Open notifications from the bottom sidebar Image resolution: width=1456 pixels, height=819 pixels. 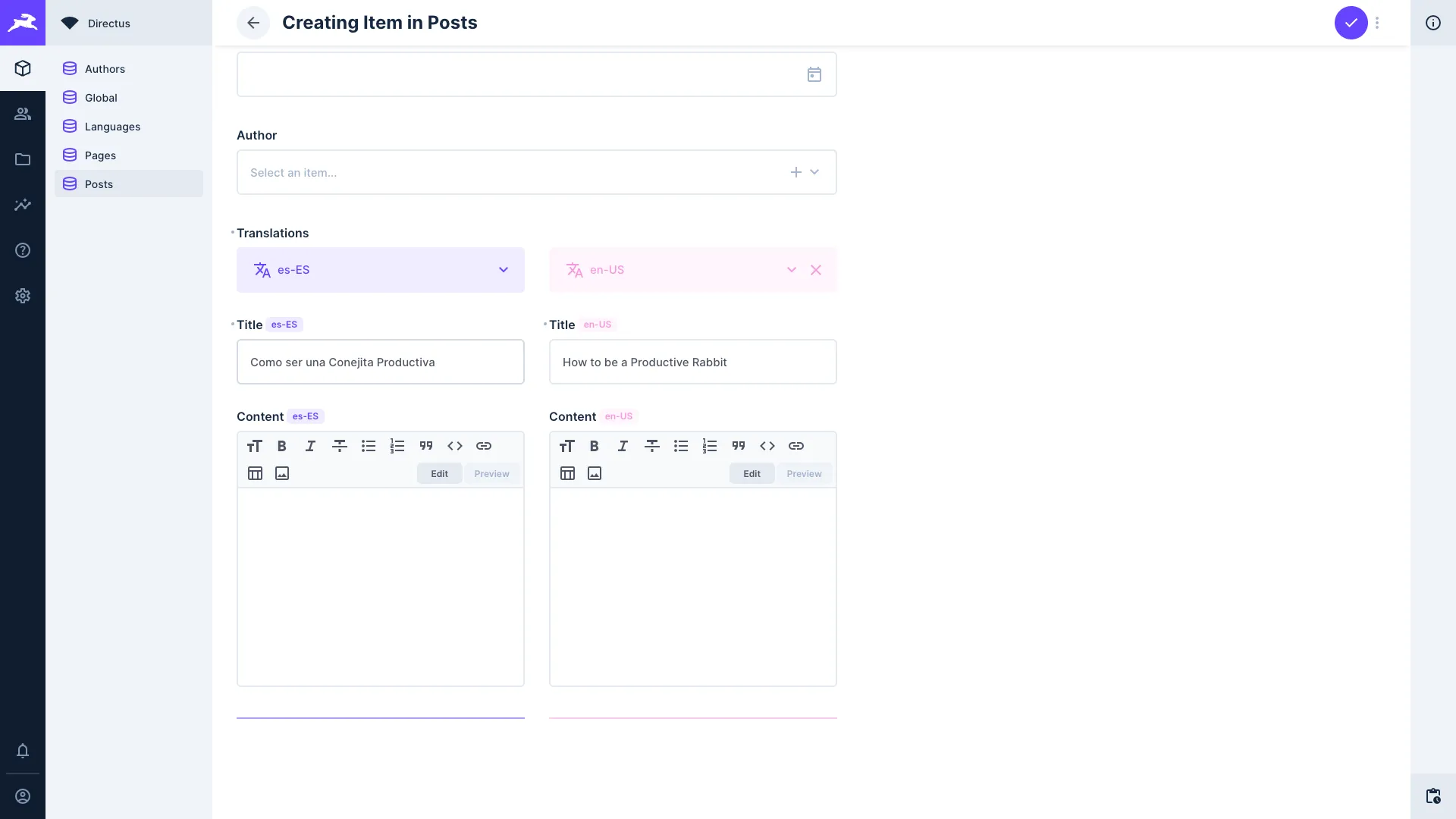coord(23,751)
